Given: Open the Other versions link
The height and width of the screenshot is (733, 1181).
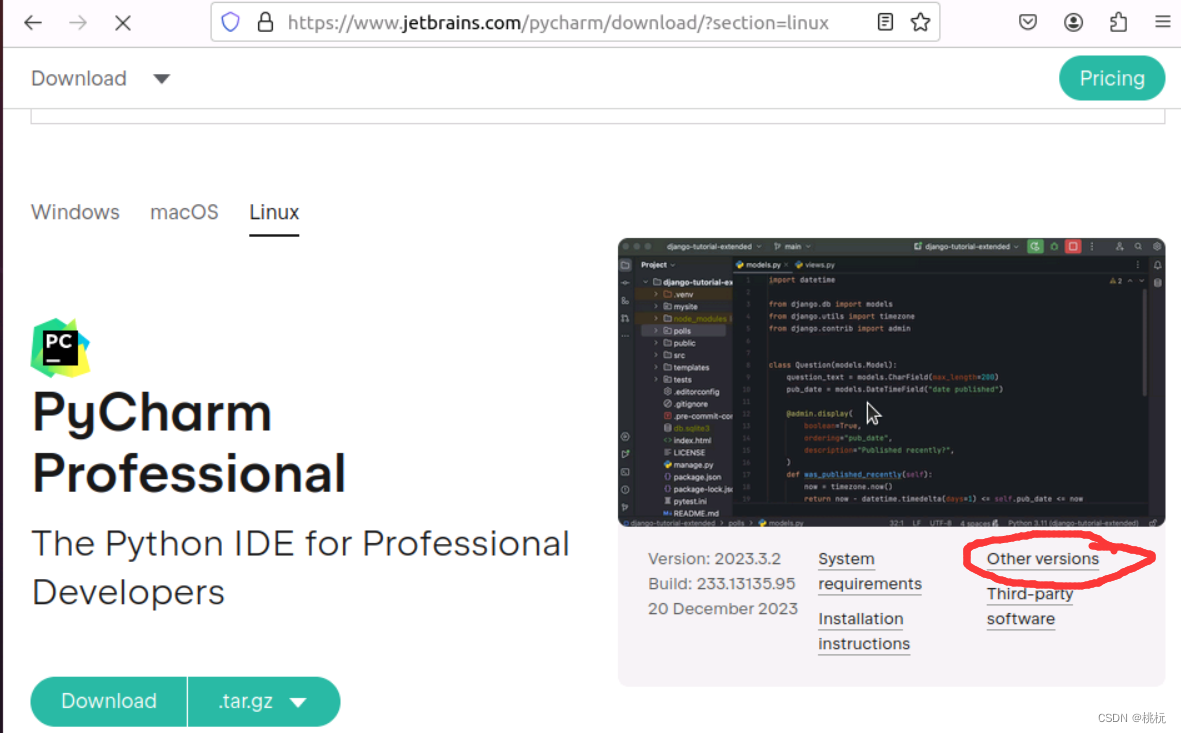Looking at the screenshot, I should (1042, 559).
